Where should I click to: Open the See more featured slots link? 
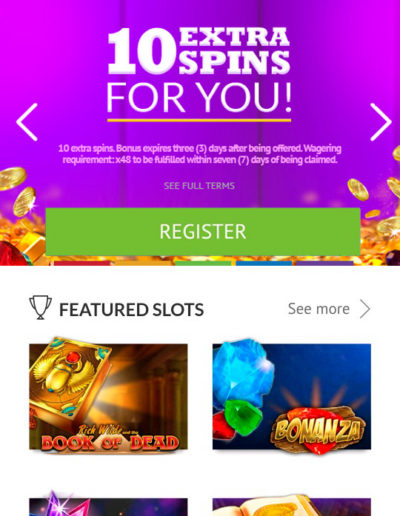click(319, 309)
